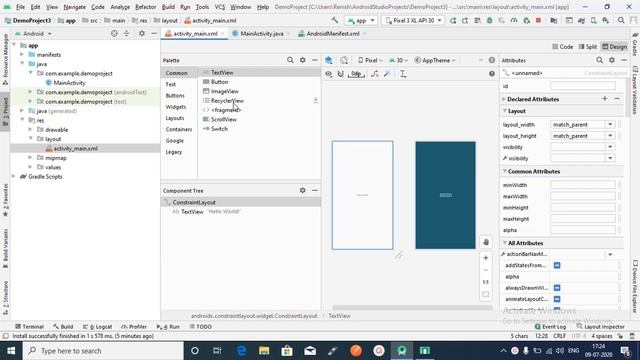Toggle the view options eye icon
Screen dimensions: 640x360
pyautogui.click(x=329, y=74)
